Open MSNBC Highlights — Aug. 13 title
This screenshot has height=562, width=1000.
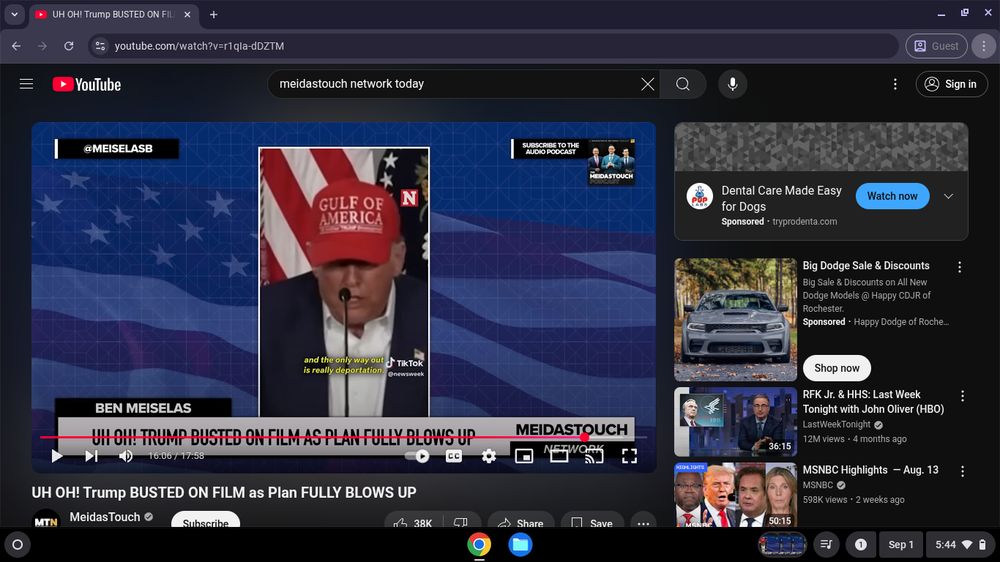(870, 470)
